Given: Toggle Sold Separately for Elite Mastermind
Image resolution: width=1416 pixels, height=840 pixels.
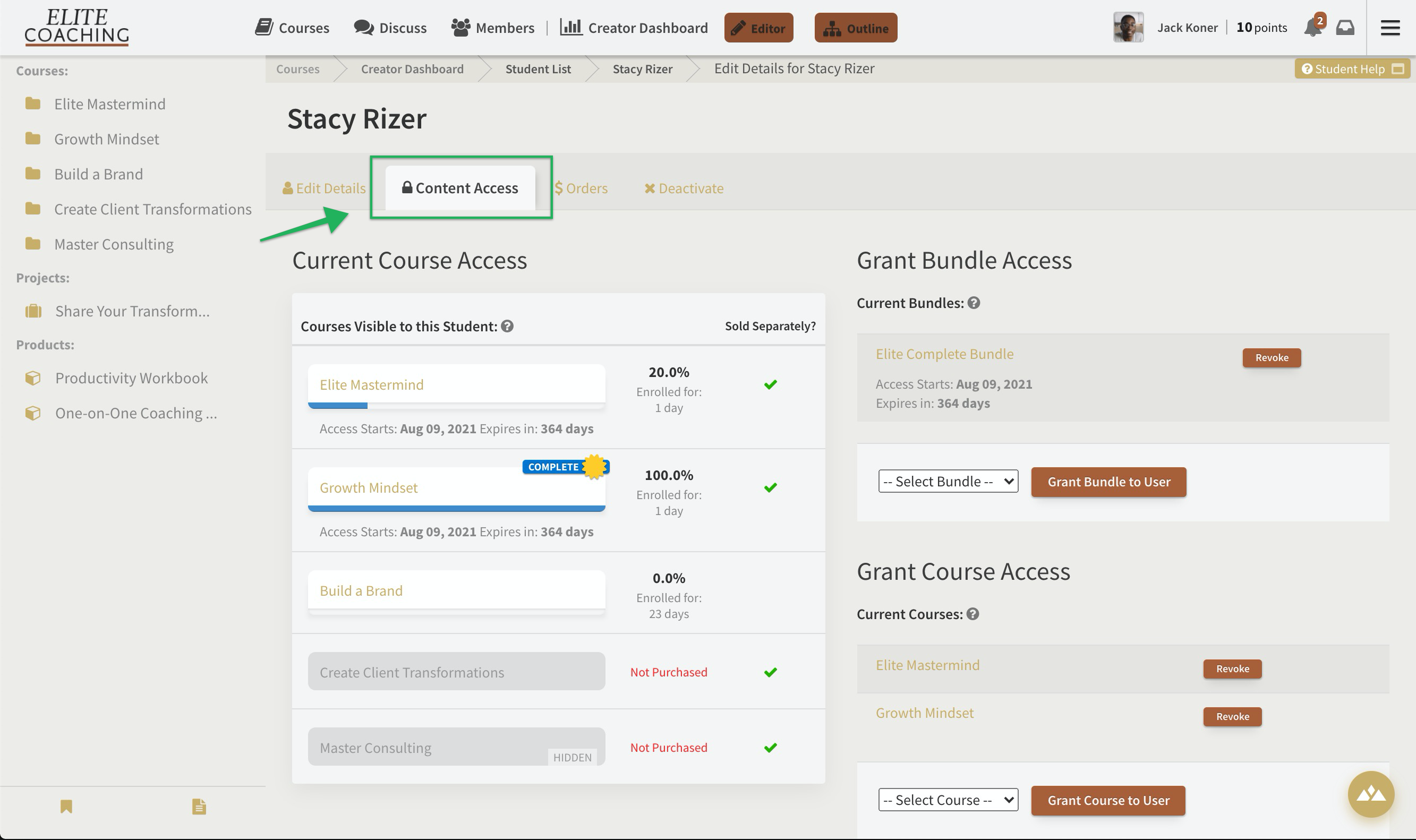Looking at the screenshot, I should 770,384.
